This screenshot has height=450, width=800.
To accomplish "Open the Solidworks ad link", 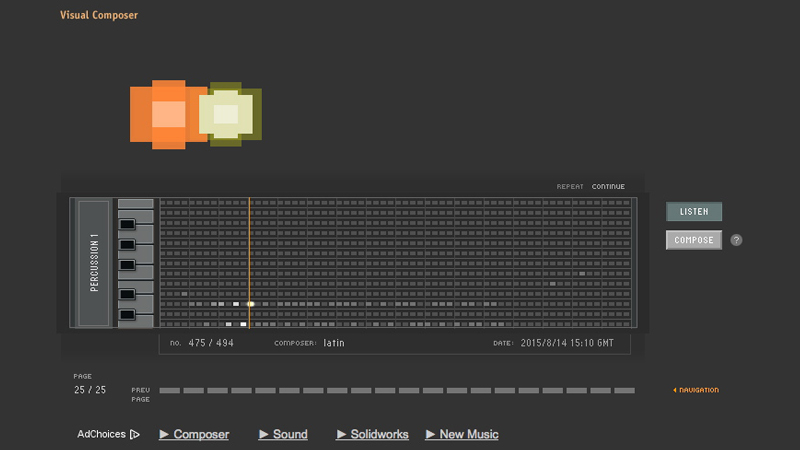I will click(373, 434).
